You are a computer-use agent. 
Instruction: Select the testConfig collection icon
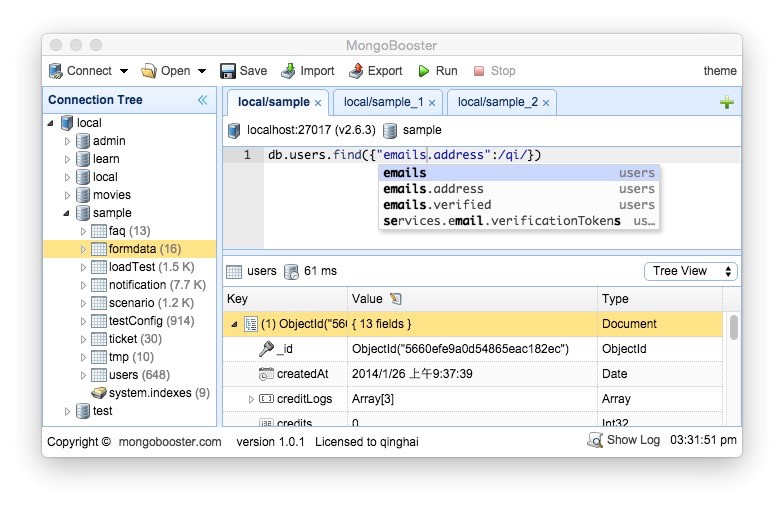click(x=98, y=321)
